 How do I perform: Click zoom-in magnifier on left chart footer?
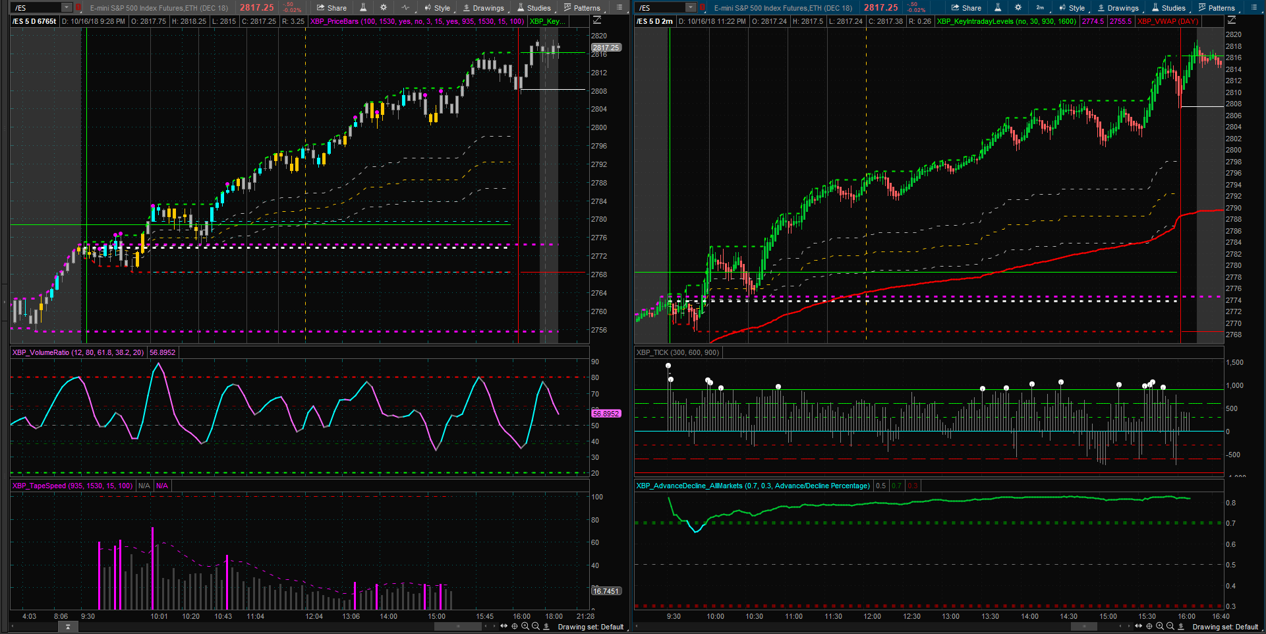tap(525, 627)
